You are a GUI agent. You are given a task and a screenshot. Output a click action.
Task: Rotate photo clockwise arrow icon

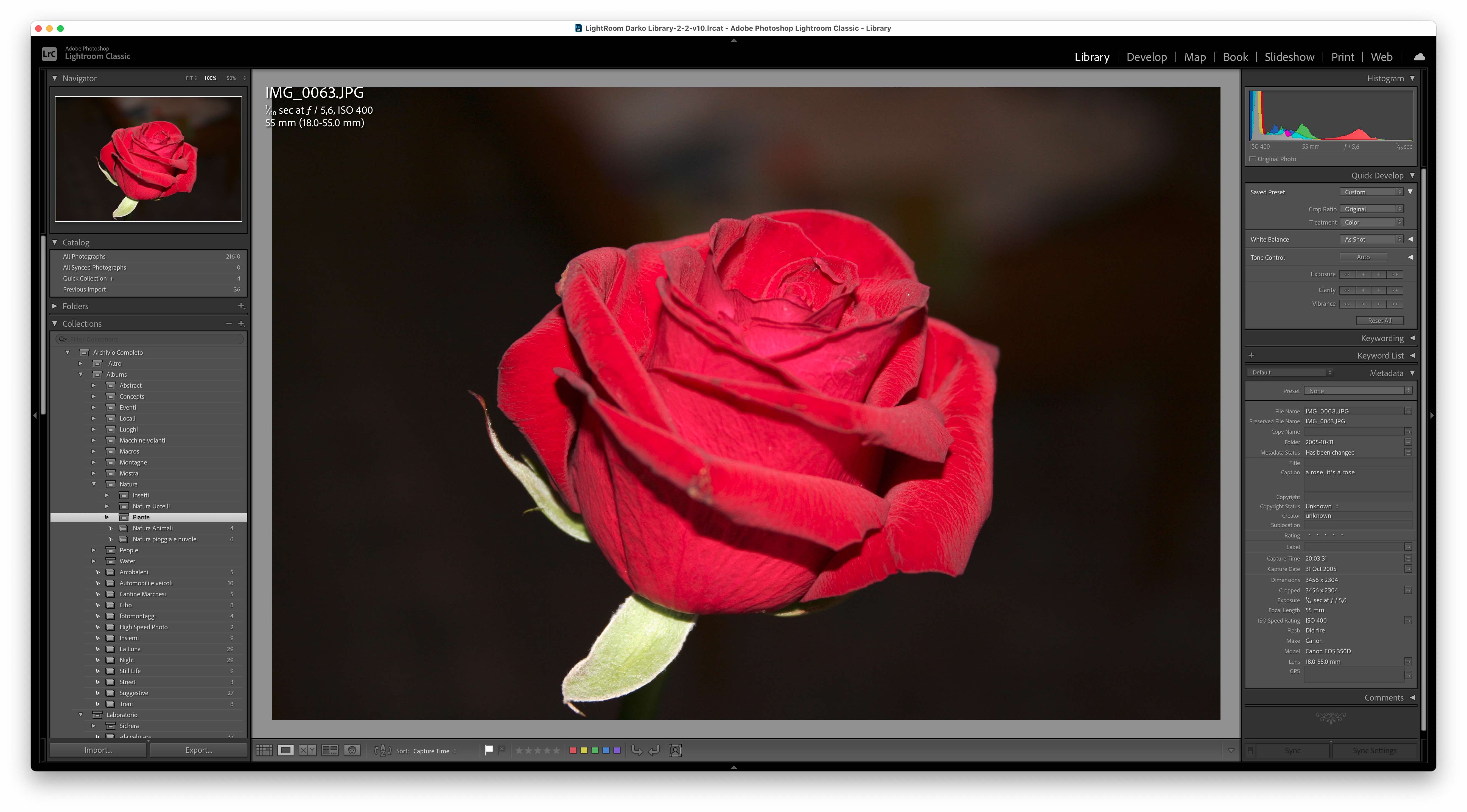(x=654, y=751)
